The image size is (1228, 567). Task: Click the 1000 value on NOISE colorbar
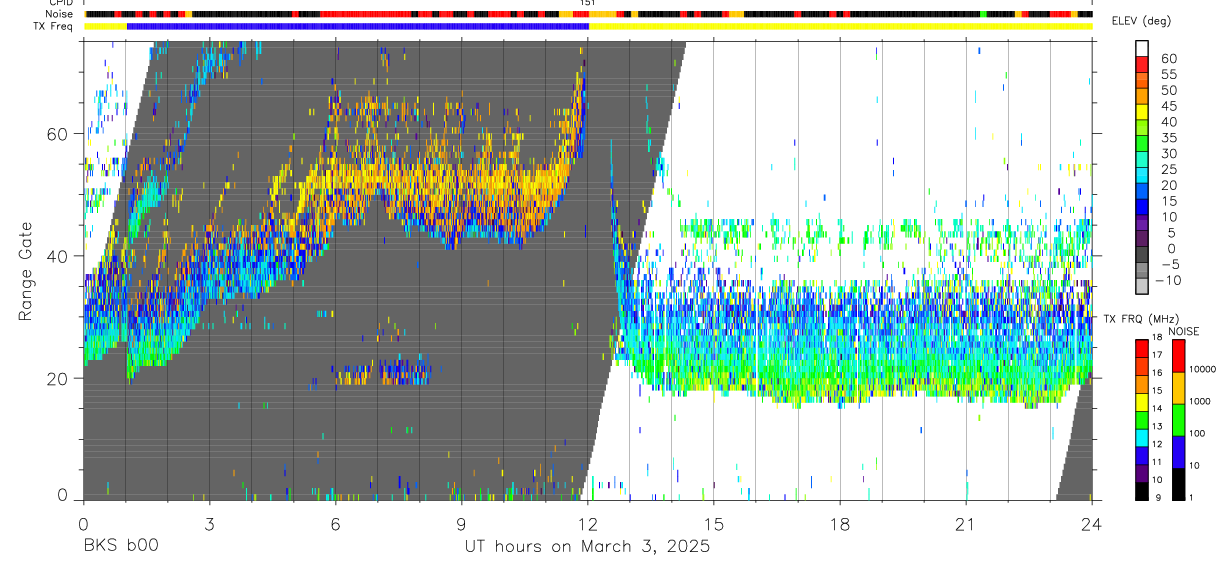coord(1201,401)
